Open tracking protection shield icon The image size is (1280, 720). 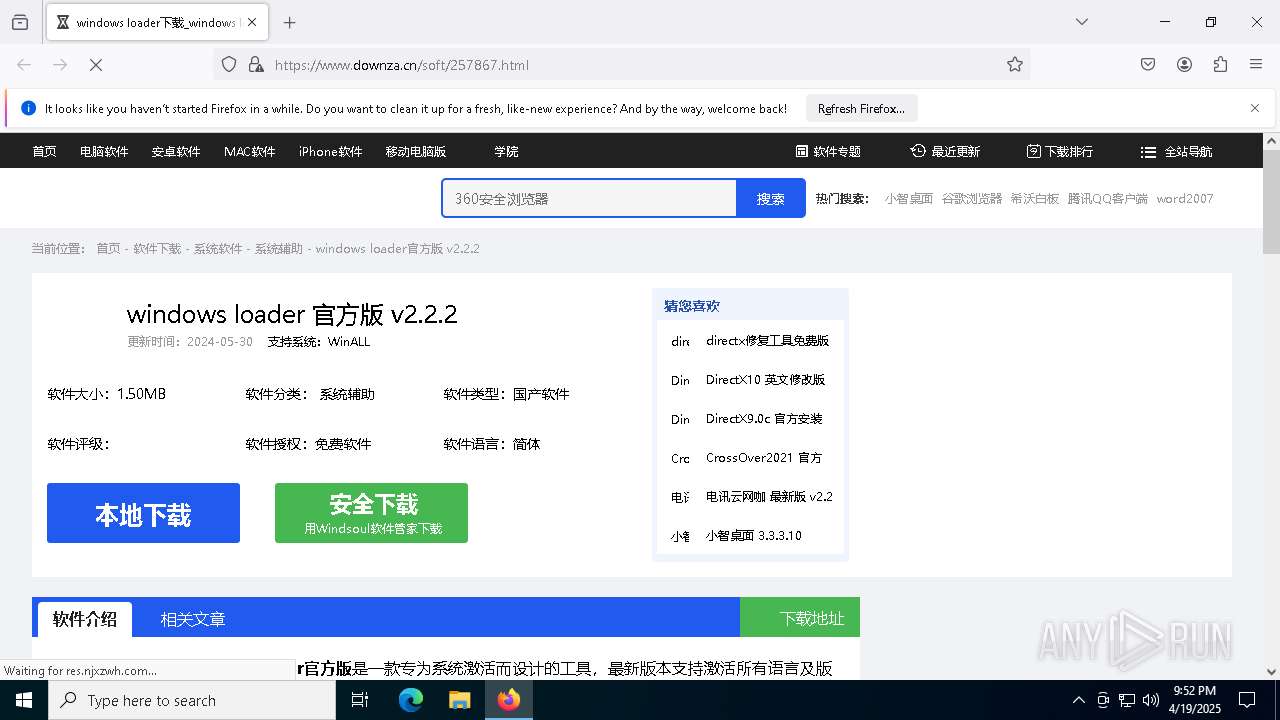pos(229,65)
